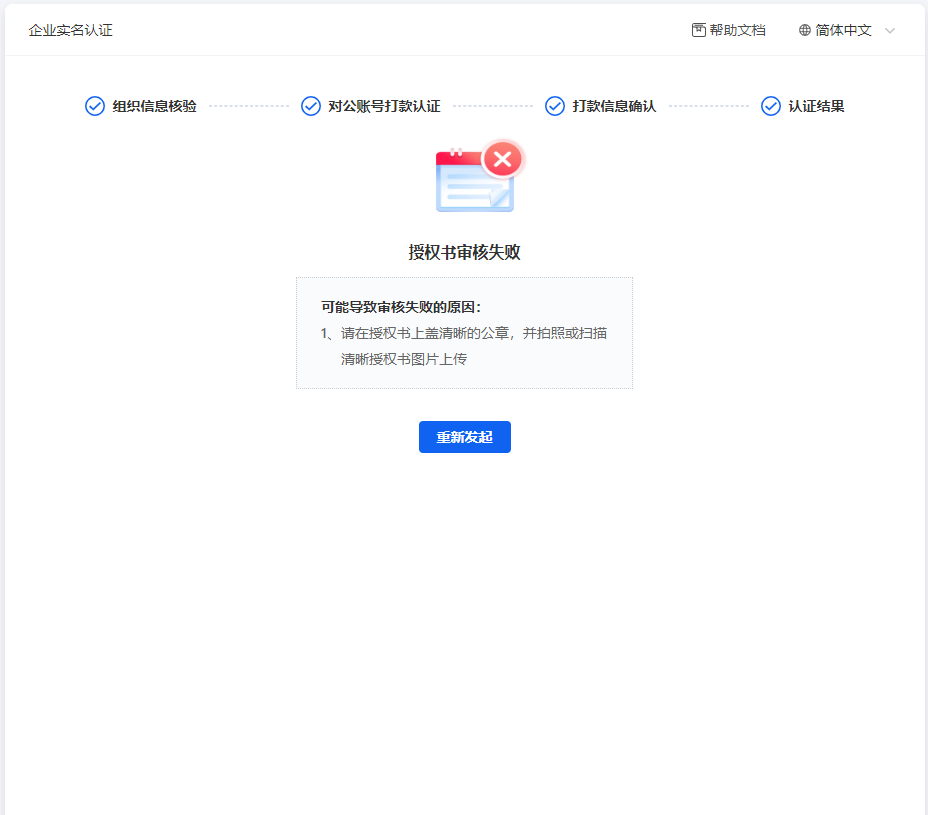Screen dimensions: 928x815
Task: Expand the language chevron arrow
Action: pos(890,30)
